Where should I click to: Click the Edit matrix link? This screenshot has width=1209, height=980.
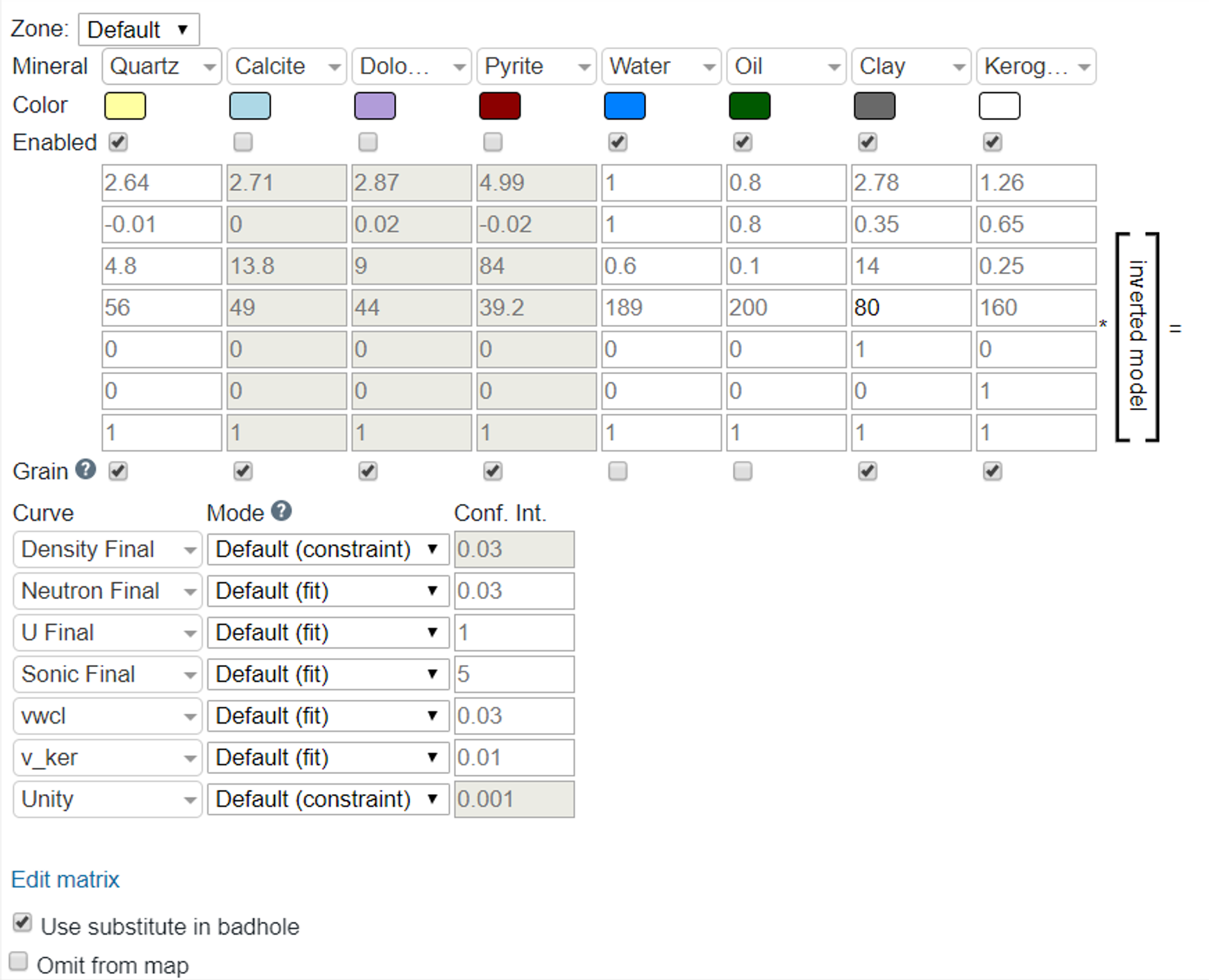[65, 879]
